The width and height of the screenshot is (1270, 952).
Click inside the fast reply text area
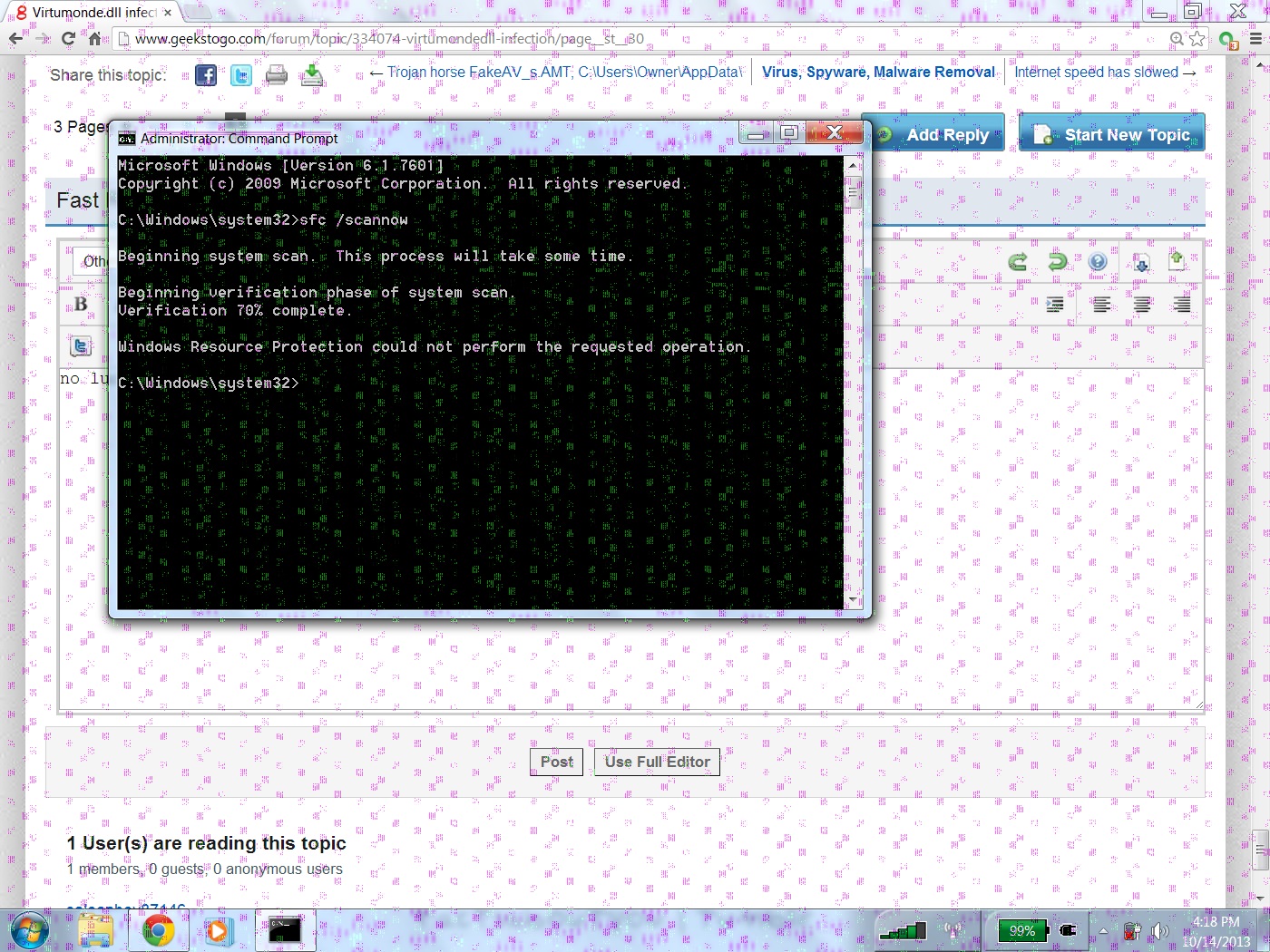tap(631, 539)
